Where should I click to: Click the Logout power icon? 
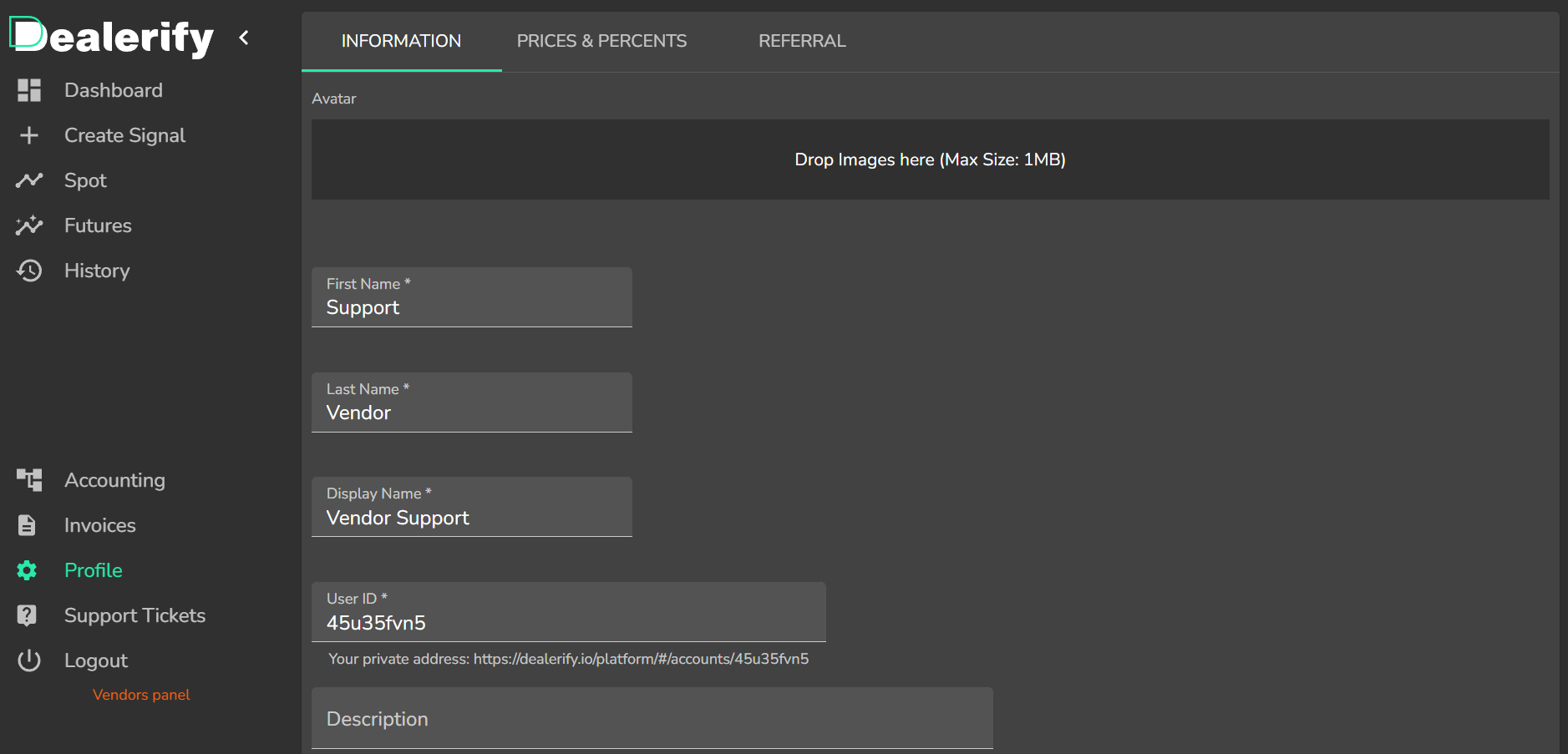point(29,660)
